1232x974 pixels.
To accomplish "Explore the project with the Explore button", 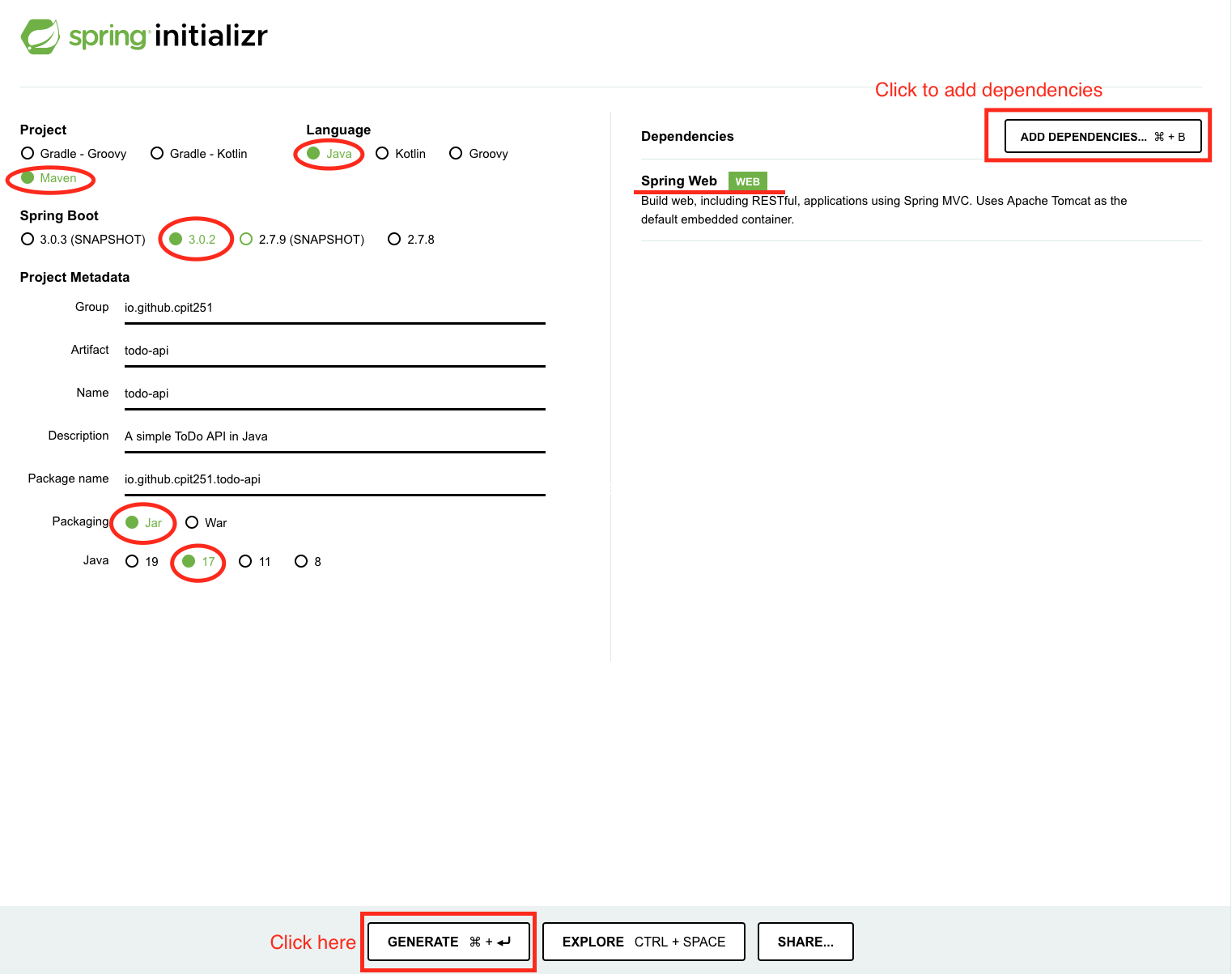I will point(644,942).
